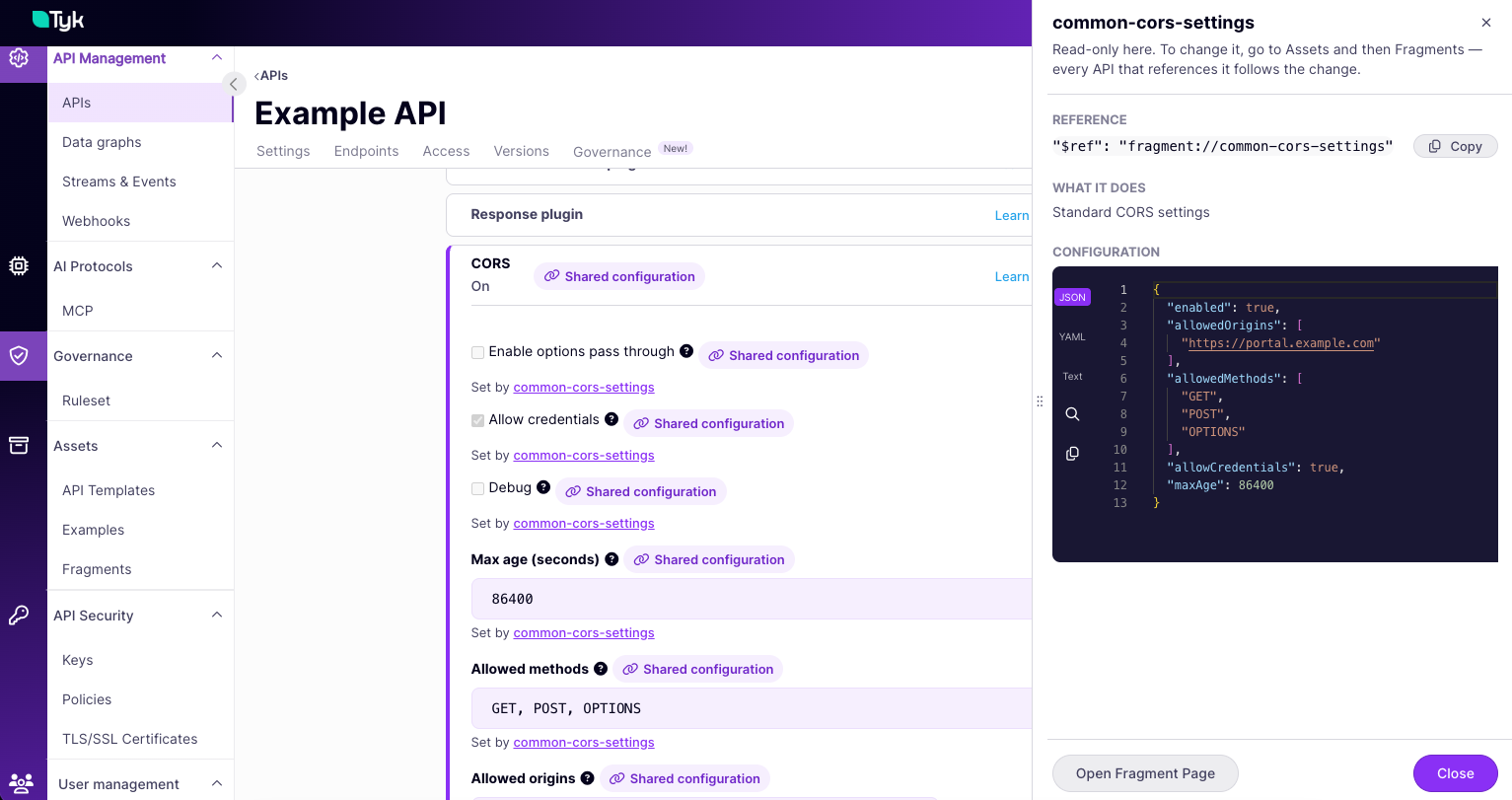Viewport: 1512px width, 800px height.
Task: Click the help icon beside Allowed origins
Action: [588, 778]
